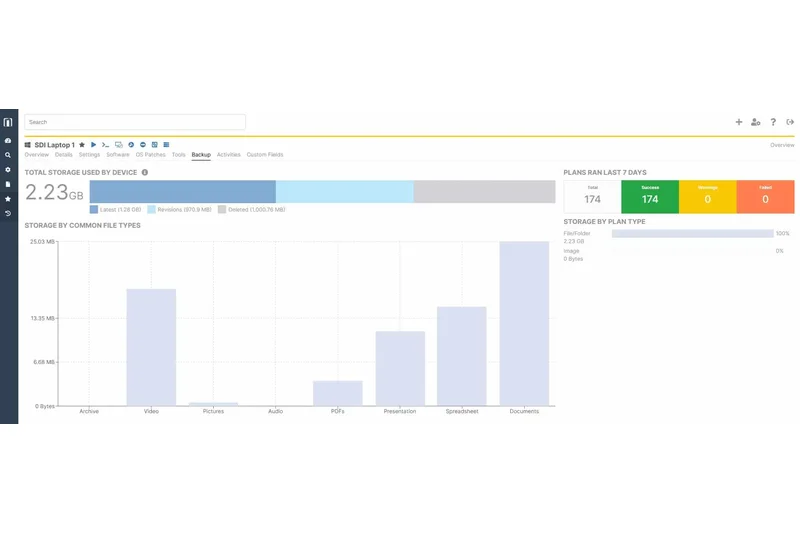Image resolution: width=800 pixels, height=533 pixels.
Task: Click the green Success plans tile
Action: click(650, 197)
